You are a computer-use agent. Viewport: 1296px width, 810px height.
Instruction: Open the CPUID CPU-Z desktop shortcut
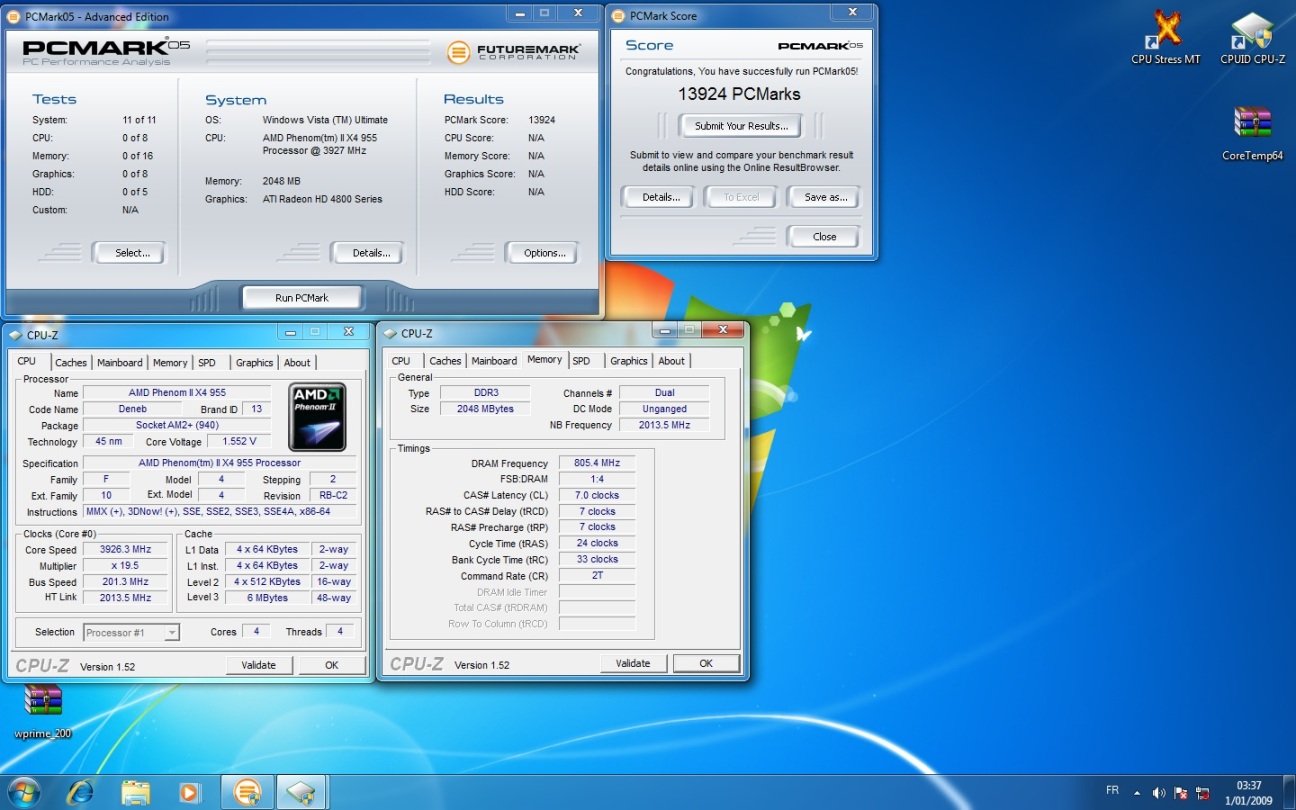1252,37
